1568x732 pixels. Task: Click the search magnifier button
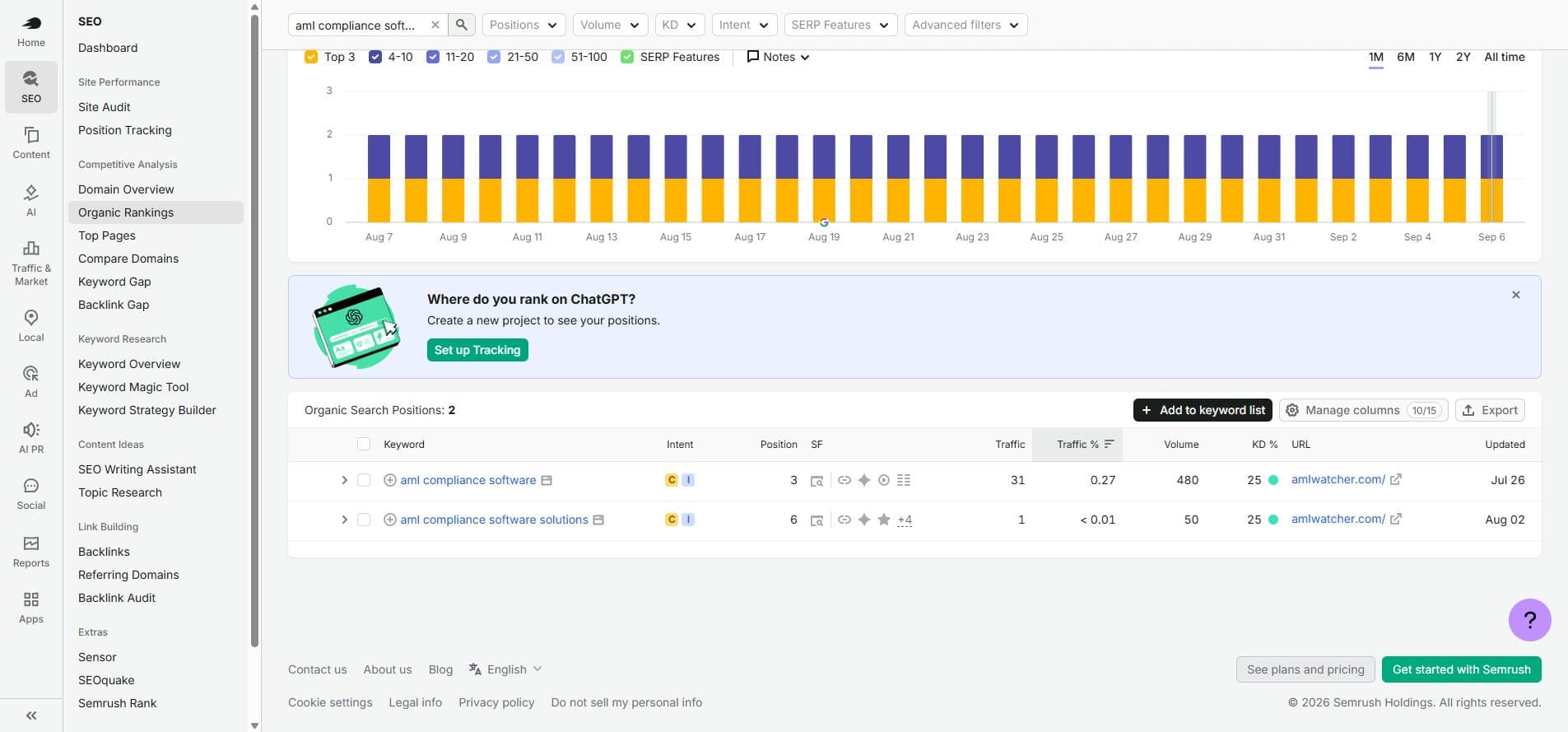(462, 25)
